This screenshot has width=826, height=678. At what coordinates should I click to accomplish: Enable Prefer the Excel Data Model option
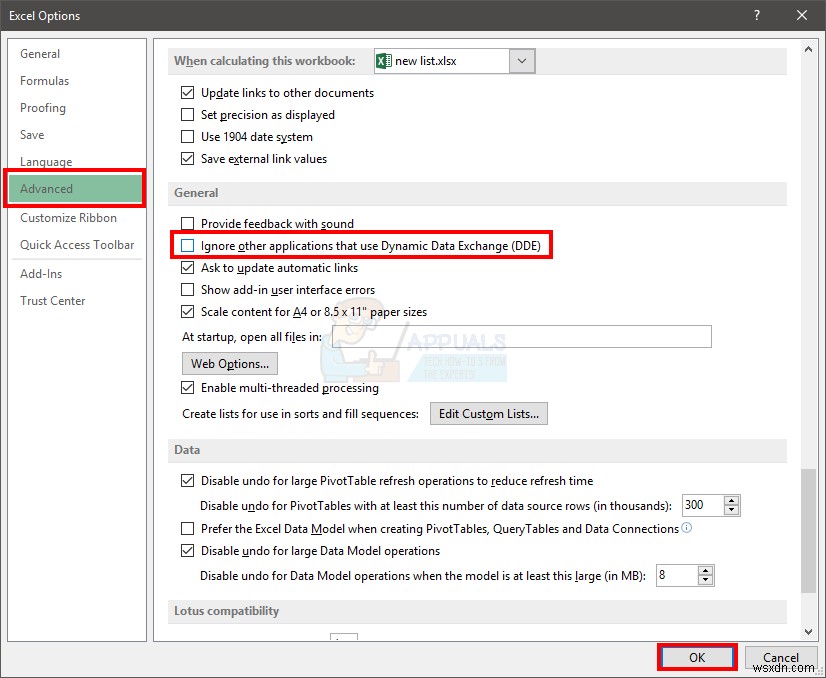pos(188,528)
